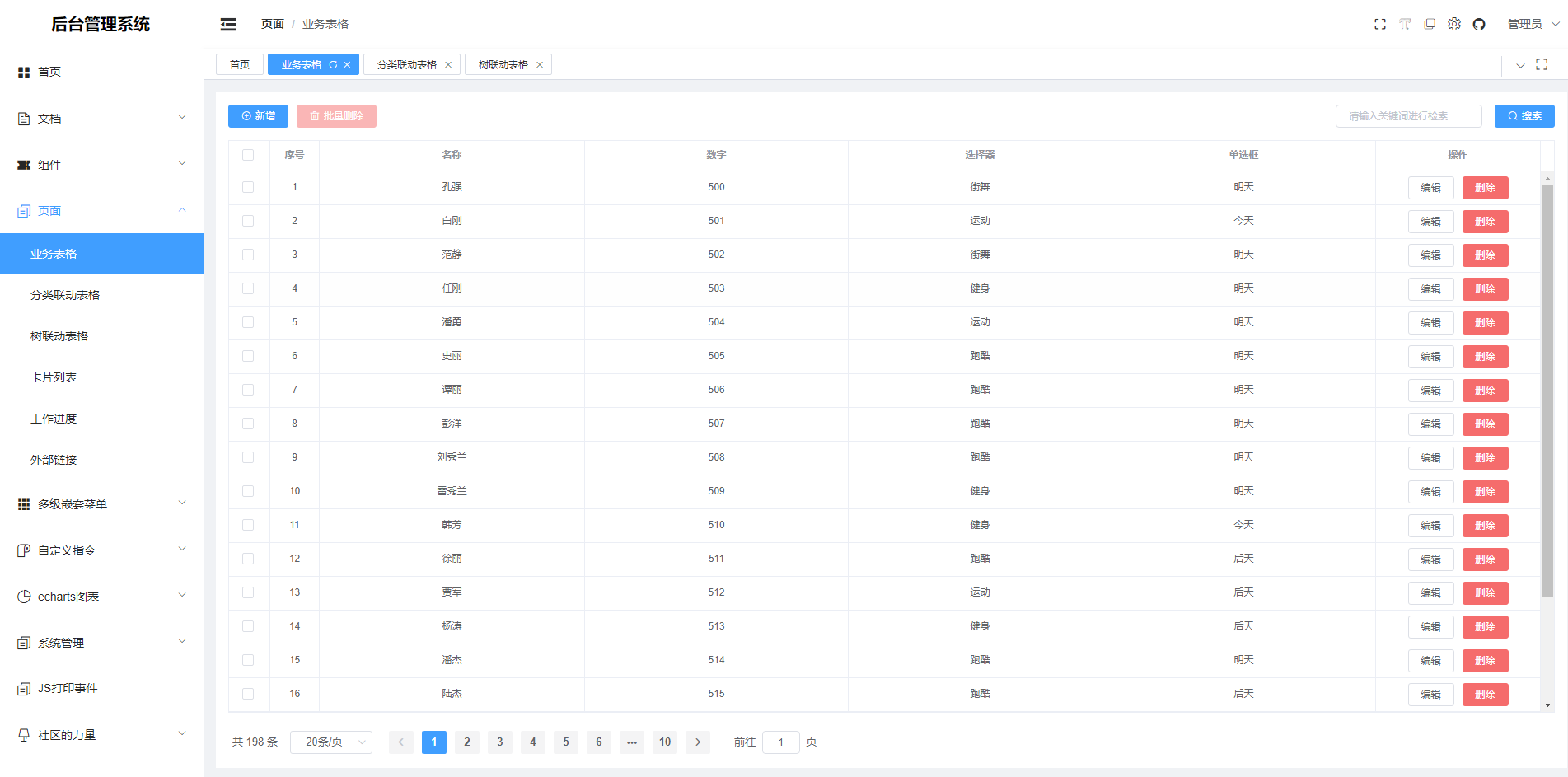Toggle fullscreen mode via top-right icon
The width and height of the screenshot is (1568, 777).
tap(1379, 24)
